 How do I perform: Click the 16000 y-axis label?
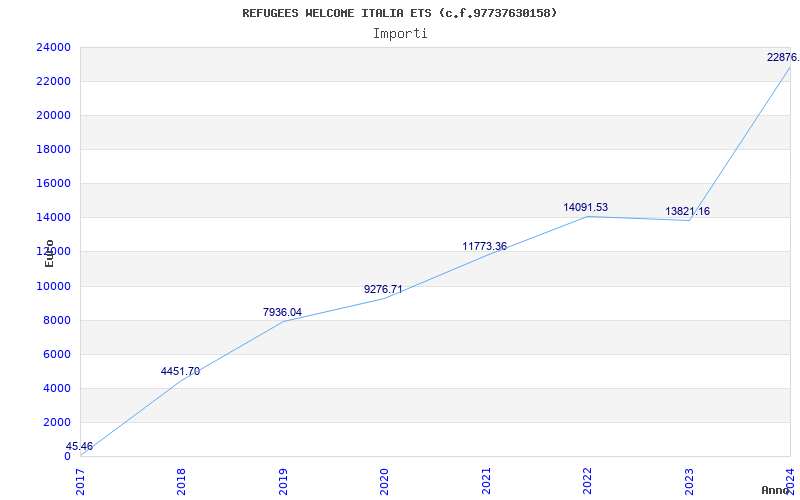pos(53,184)
